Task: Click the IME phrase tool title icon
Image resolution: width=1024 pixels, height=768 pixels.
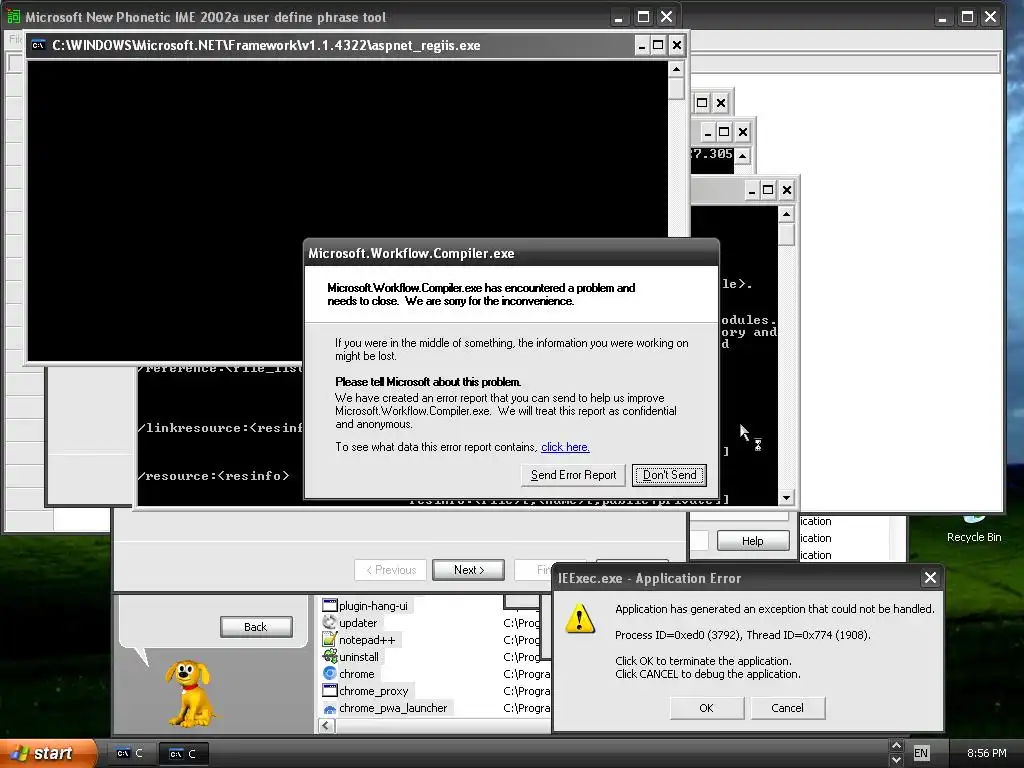Action: pos(14,17)
